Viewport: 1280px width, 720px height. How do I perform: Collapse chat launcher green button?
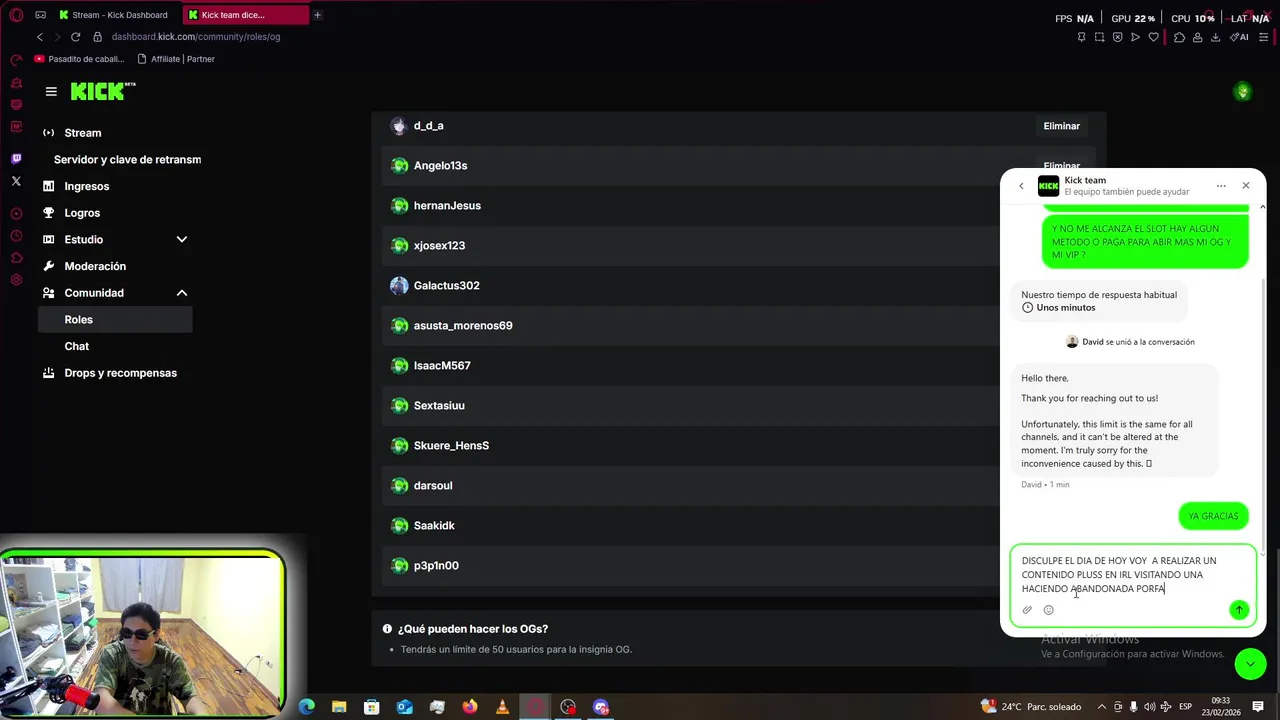pyautogui.click(x=1250, y=664)
